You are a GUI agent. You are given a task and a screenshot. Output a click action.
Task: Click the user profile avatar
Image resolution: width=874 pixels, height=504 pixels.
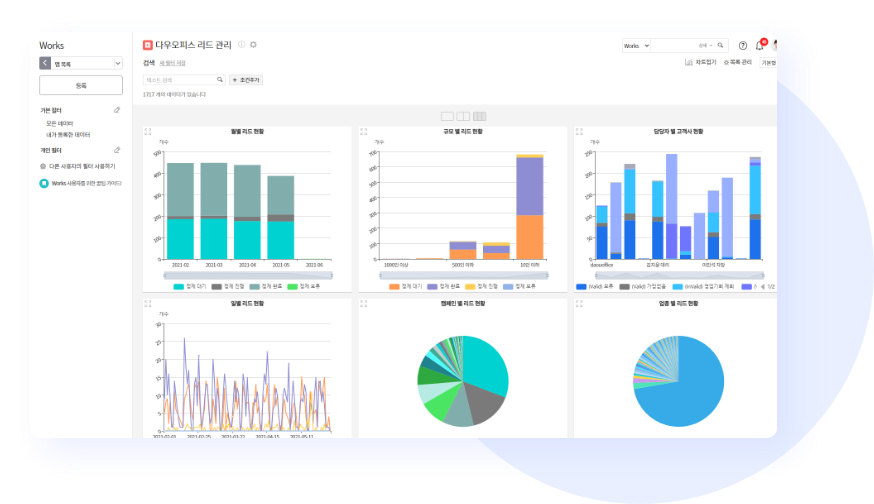coord(774,45)
